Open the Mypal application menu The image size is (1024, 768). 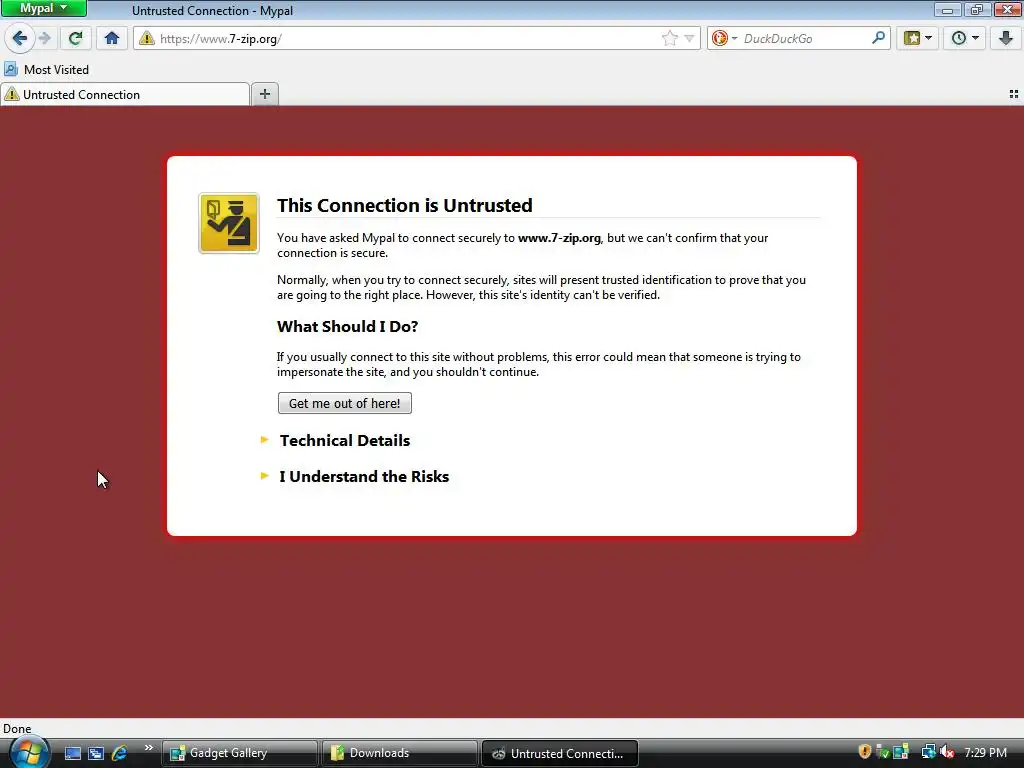click(x=44, y=8)
